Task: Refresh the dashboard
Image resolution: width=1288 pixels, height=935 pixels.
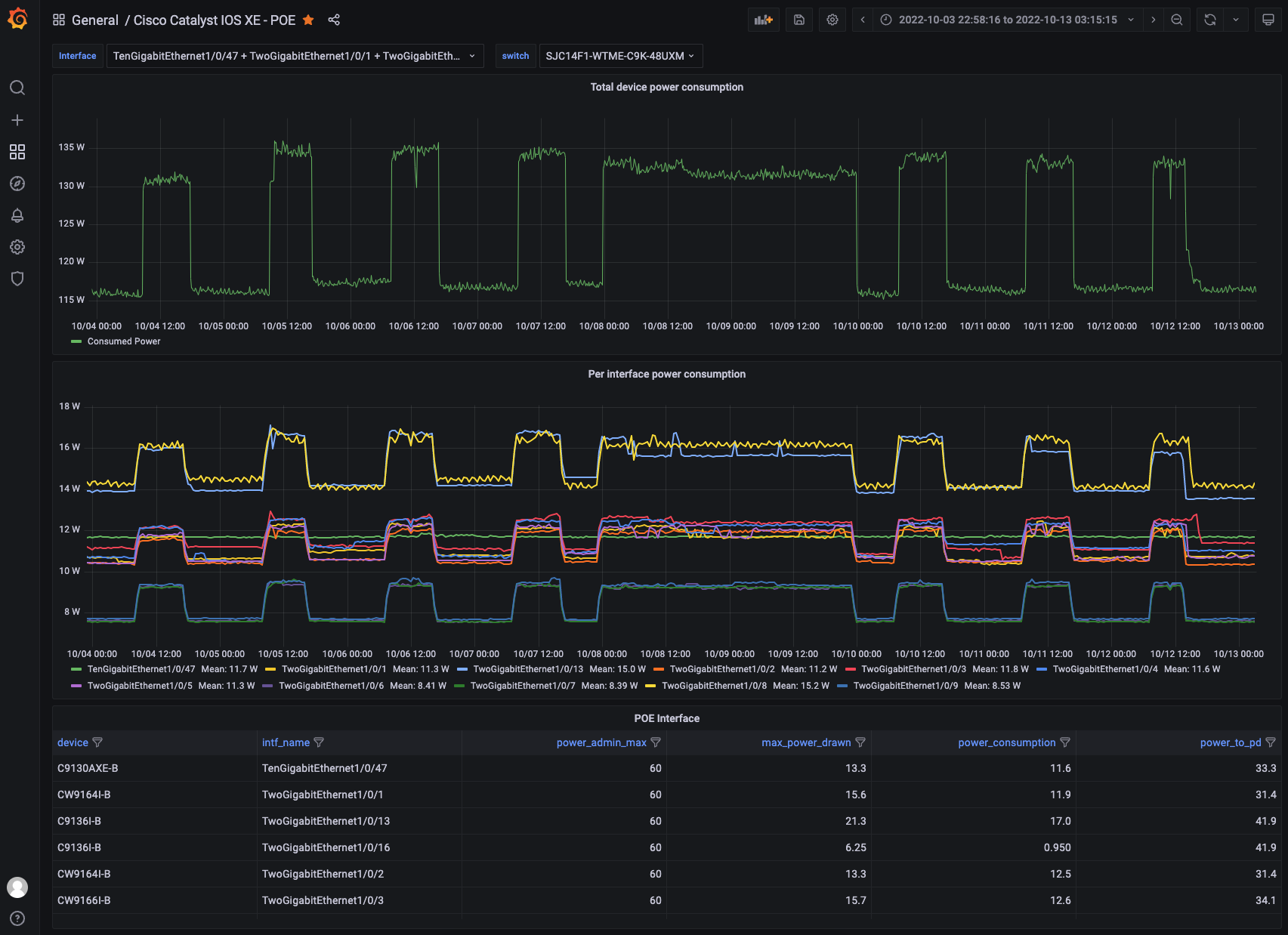Action: coord(1210,20)
